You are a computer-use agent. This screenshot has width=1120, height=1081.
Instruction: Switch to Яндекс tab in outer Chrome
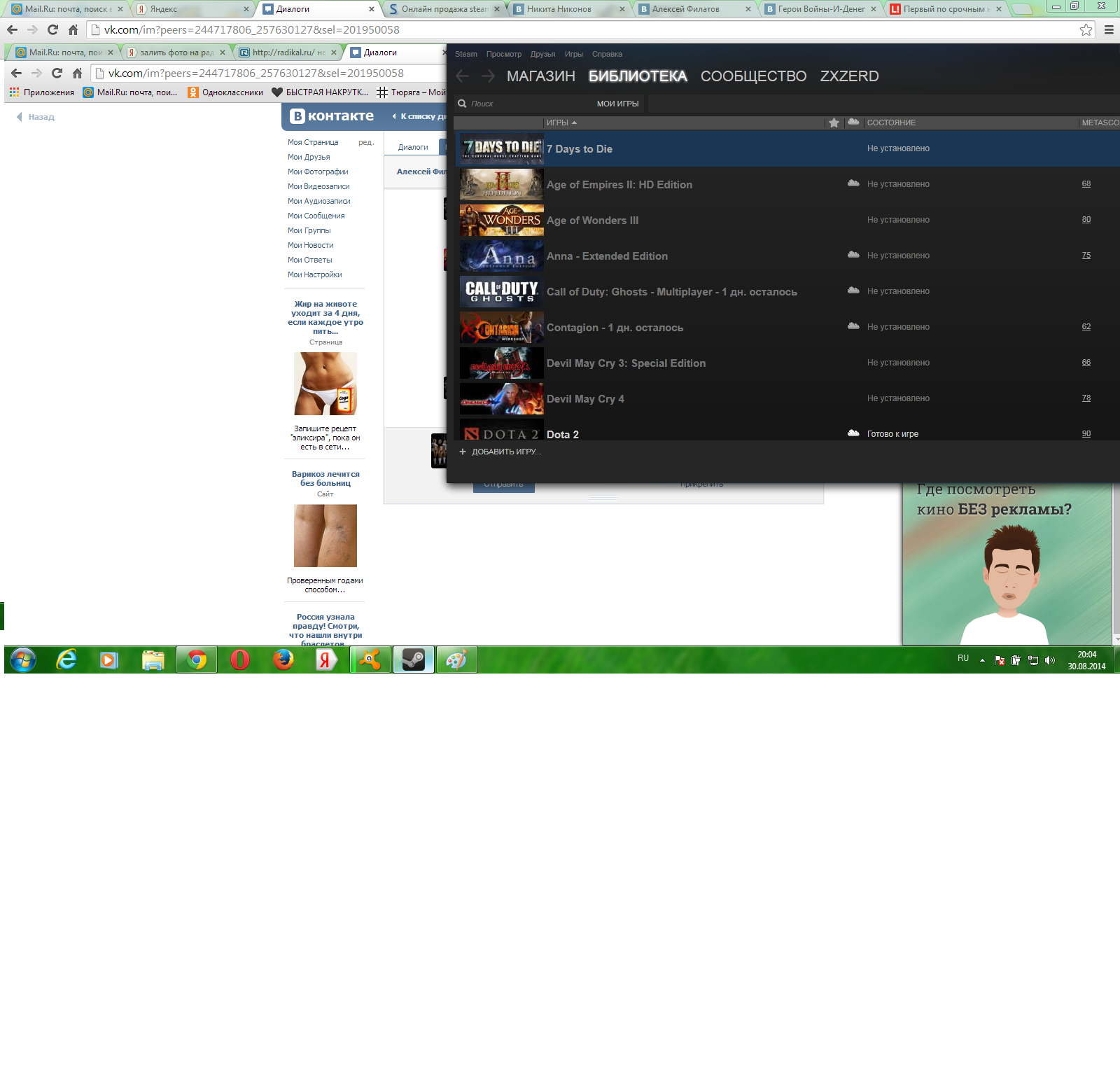pyautogui.click(x=191, y=9)
